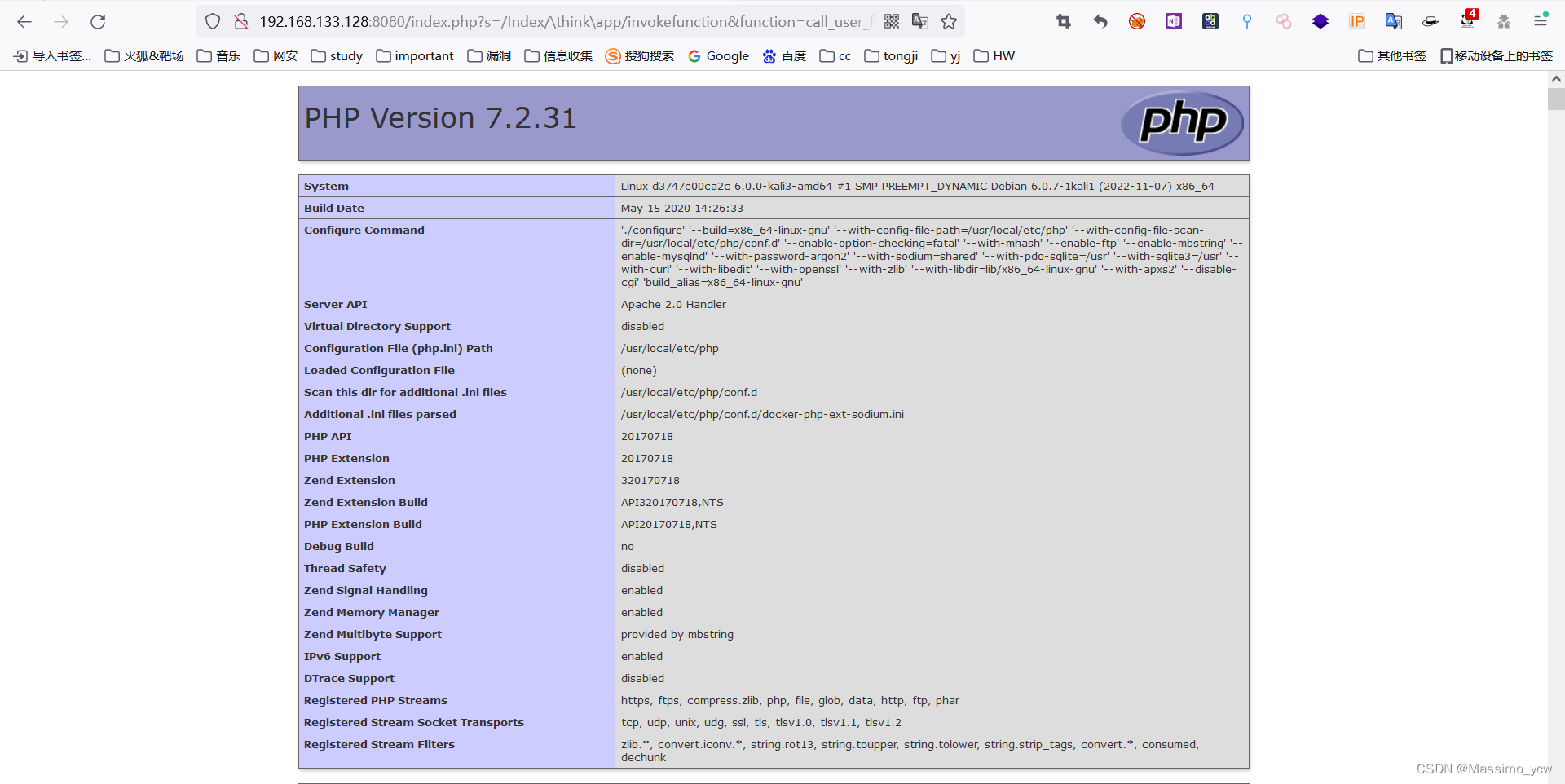Click the IPv6 Support label
The image size is (1565, 784).
coord(342,657)
